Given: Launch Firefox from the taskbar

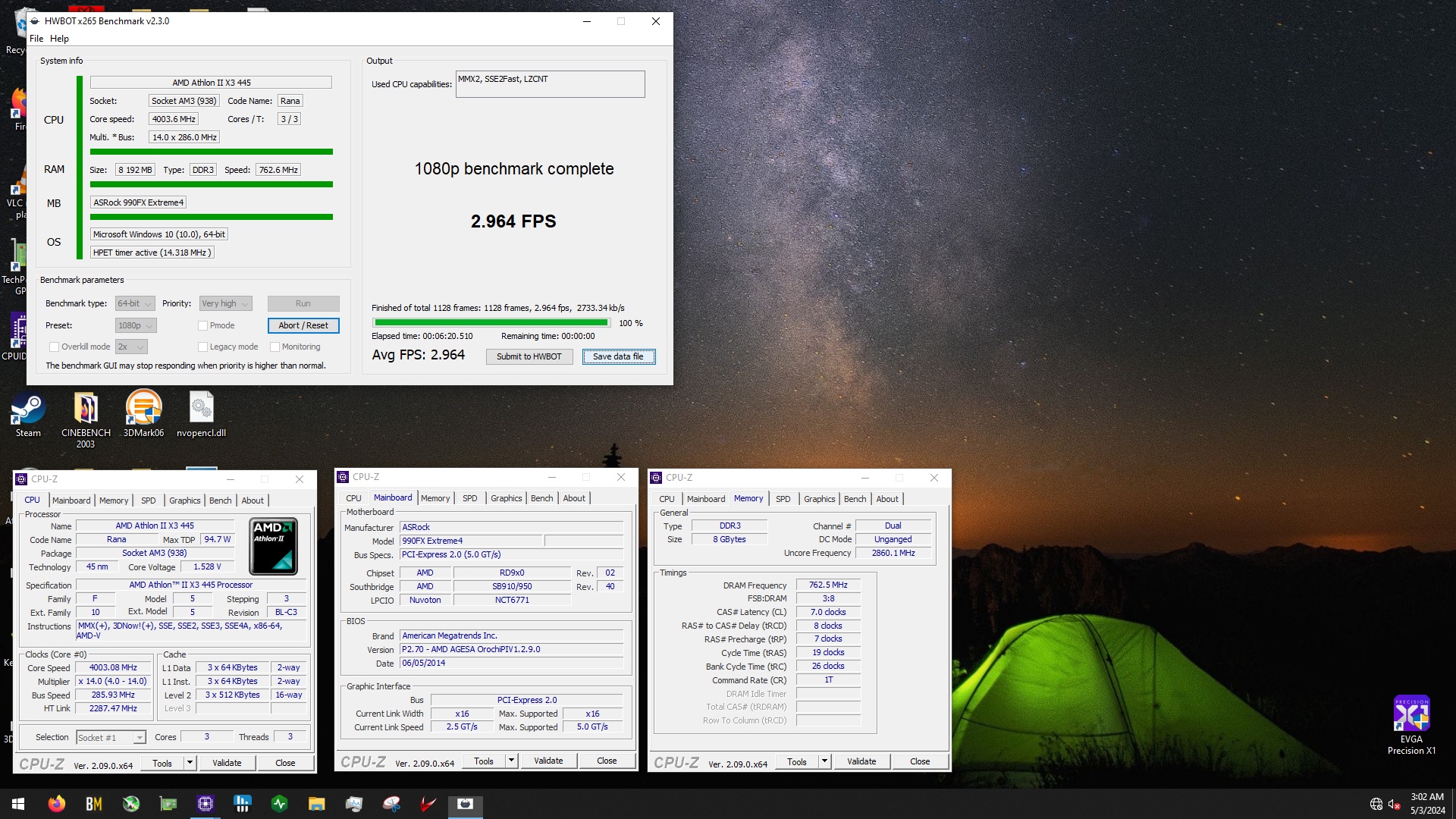Looking at the screenshot, I should click(57, 804).
